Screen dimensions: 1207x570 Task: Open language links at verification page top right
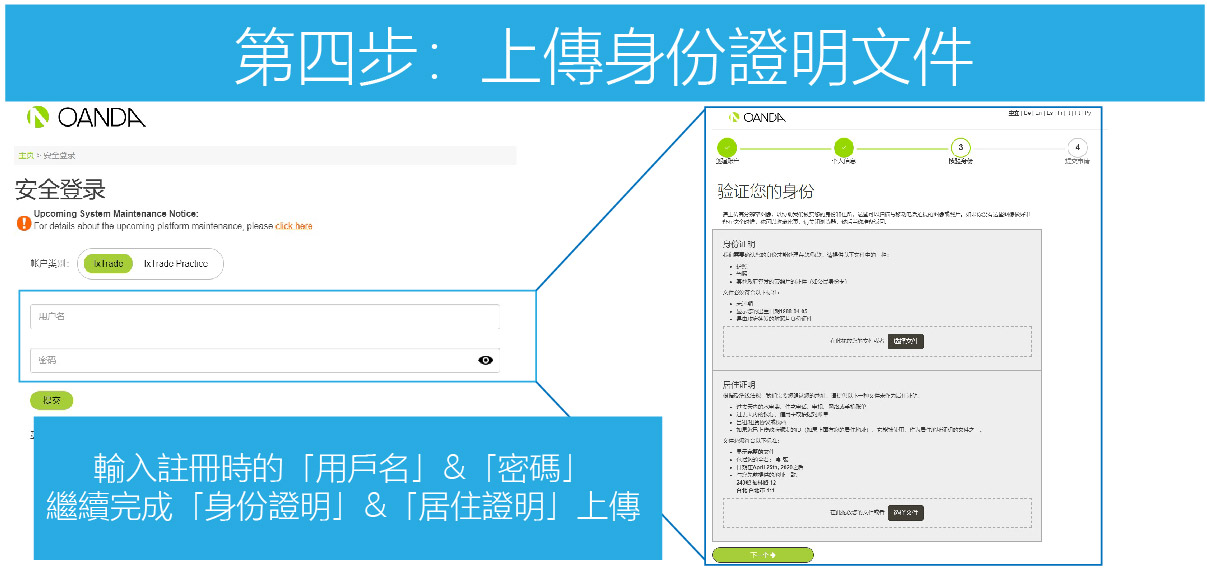[x=1050, y=114]
